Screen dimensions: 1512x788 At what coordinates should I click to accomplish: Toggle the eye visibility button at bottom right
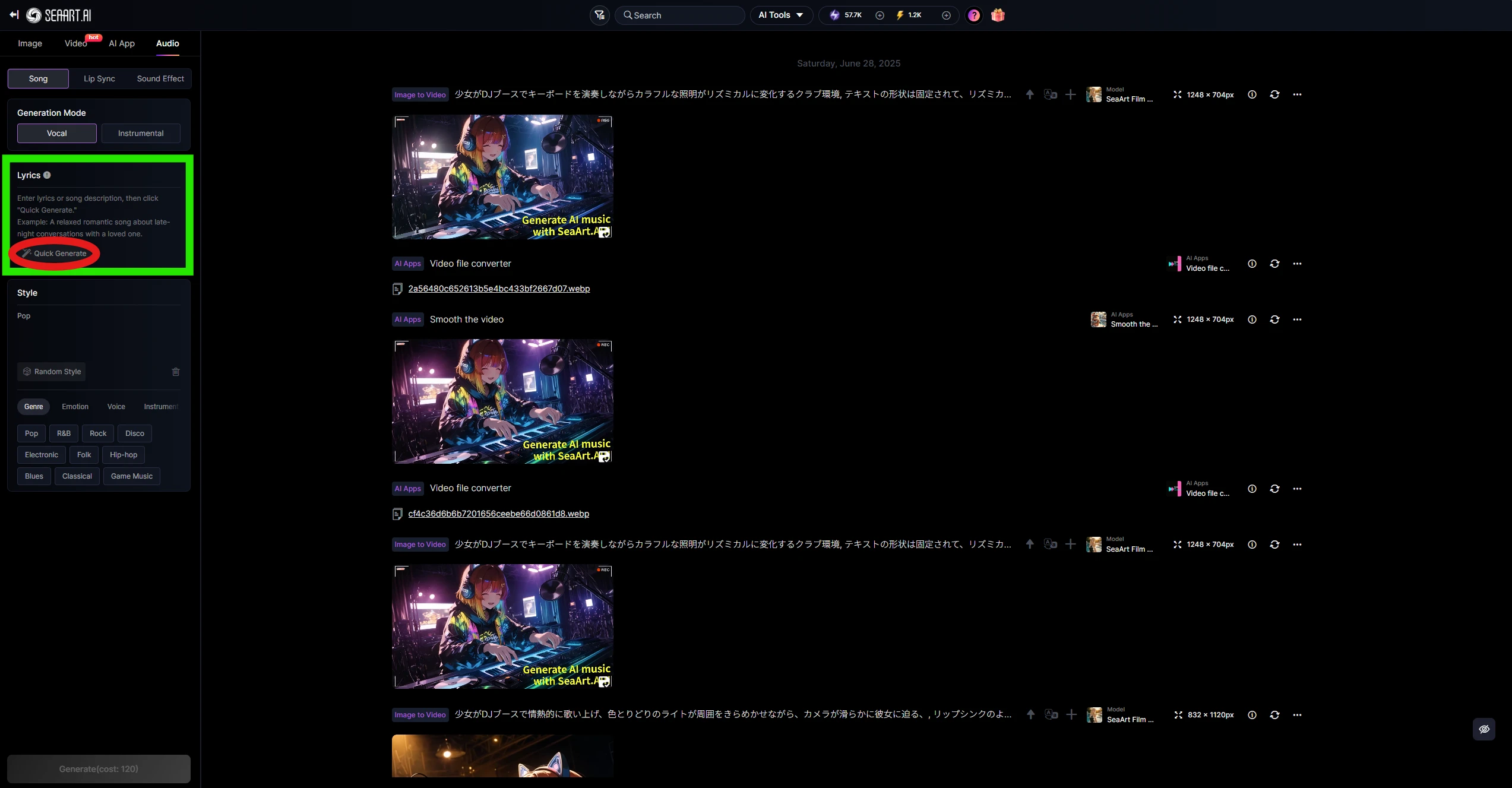[1483, 729]
